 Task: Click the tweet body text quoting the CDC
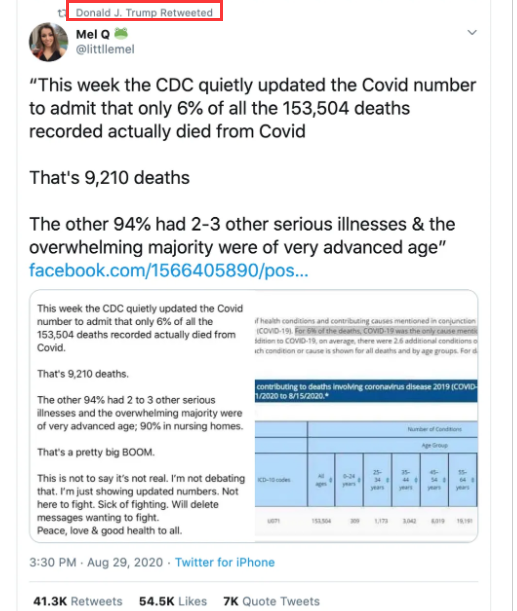(x=252, y=166)
